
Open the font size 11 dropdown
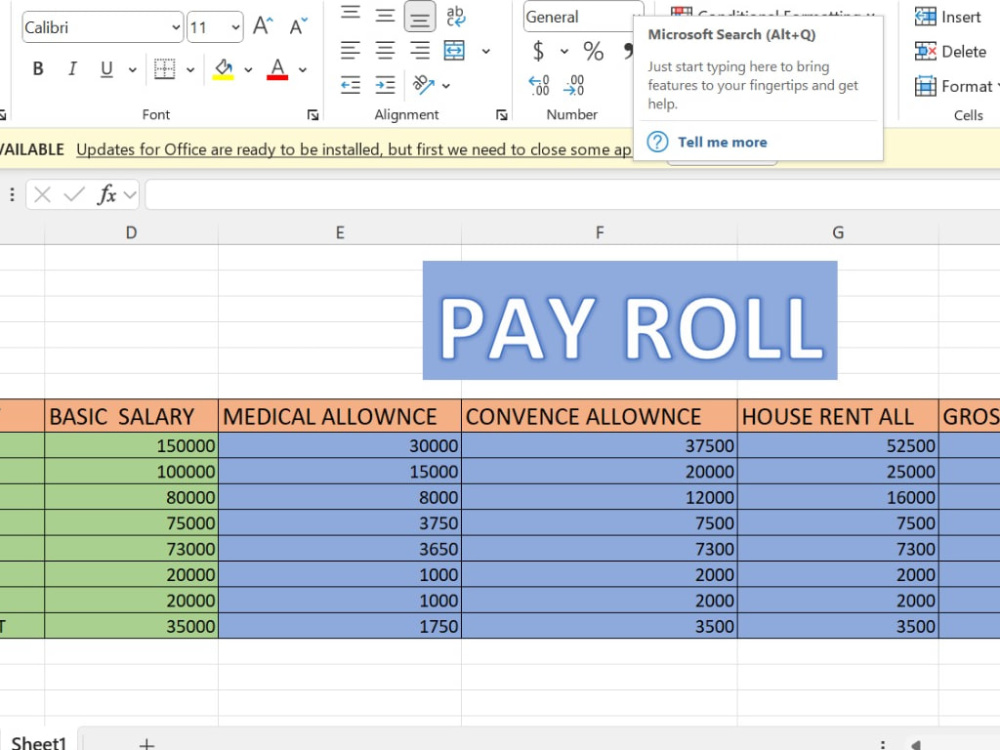click(x=235, y=27)
